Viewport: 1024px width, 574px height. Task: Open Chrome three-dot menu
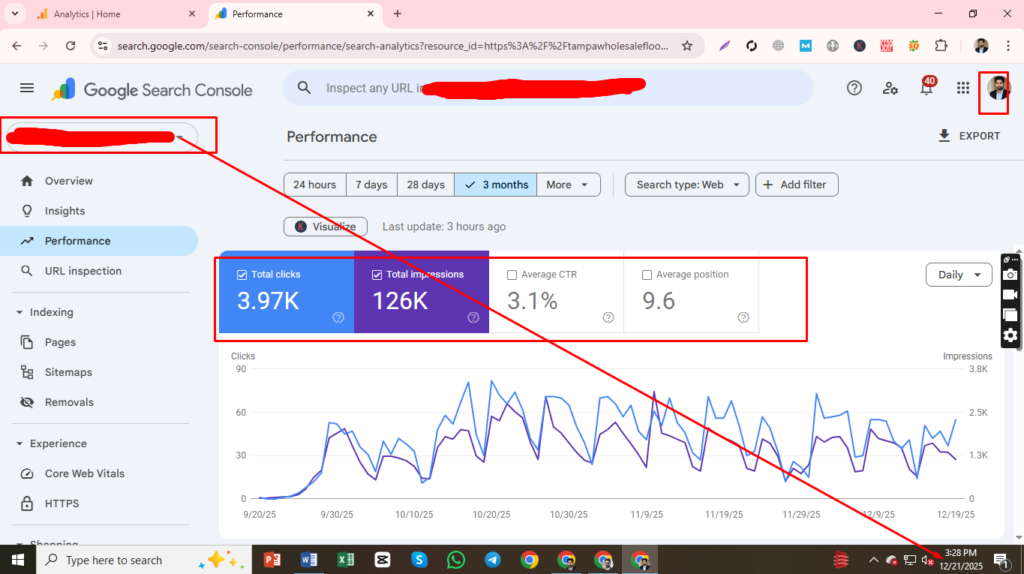pos(1008,46)
